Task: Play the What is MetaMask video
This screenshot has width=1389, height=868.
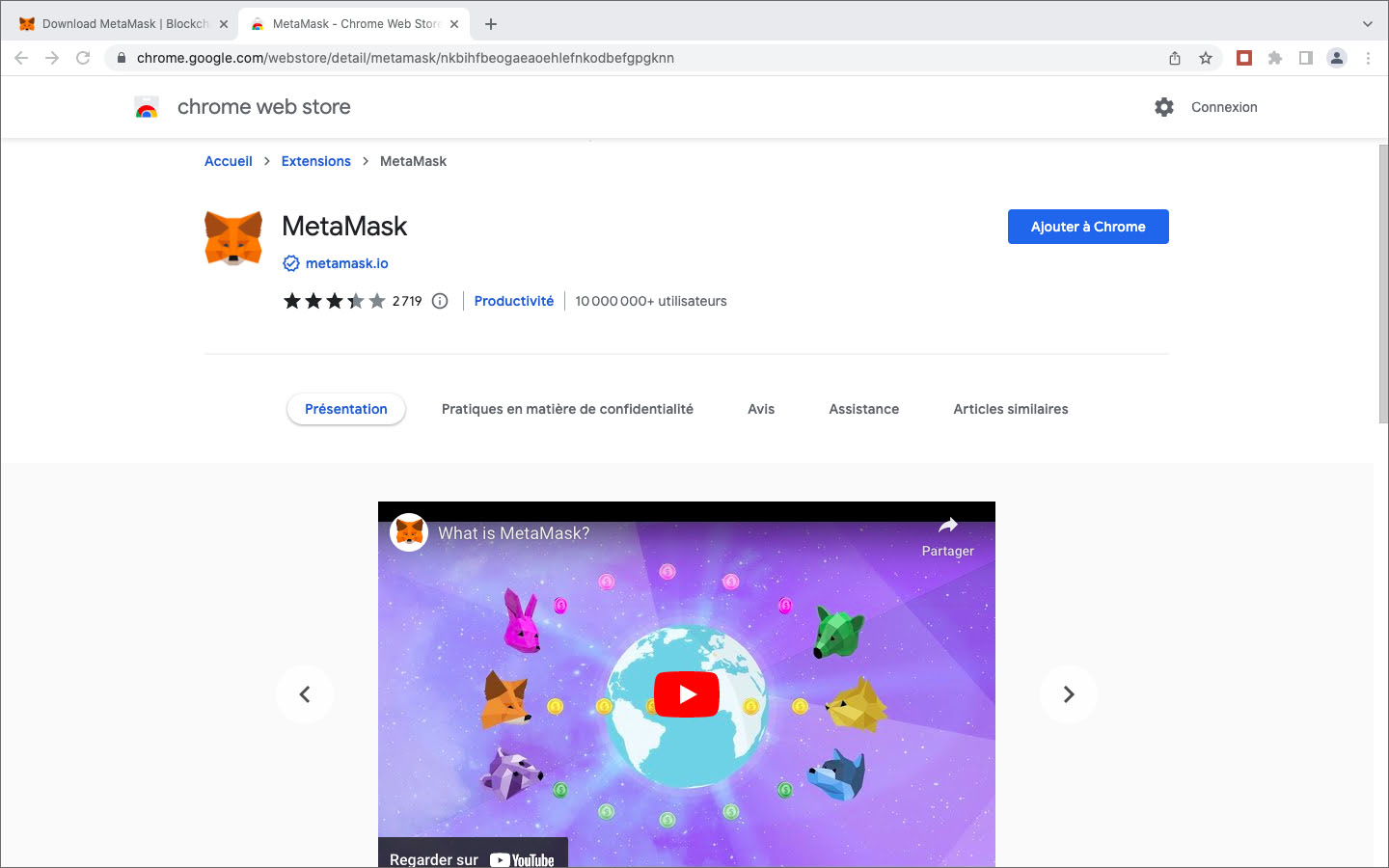Action: point(687,694)
